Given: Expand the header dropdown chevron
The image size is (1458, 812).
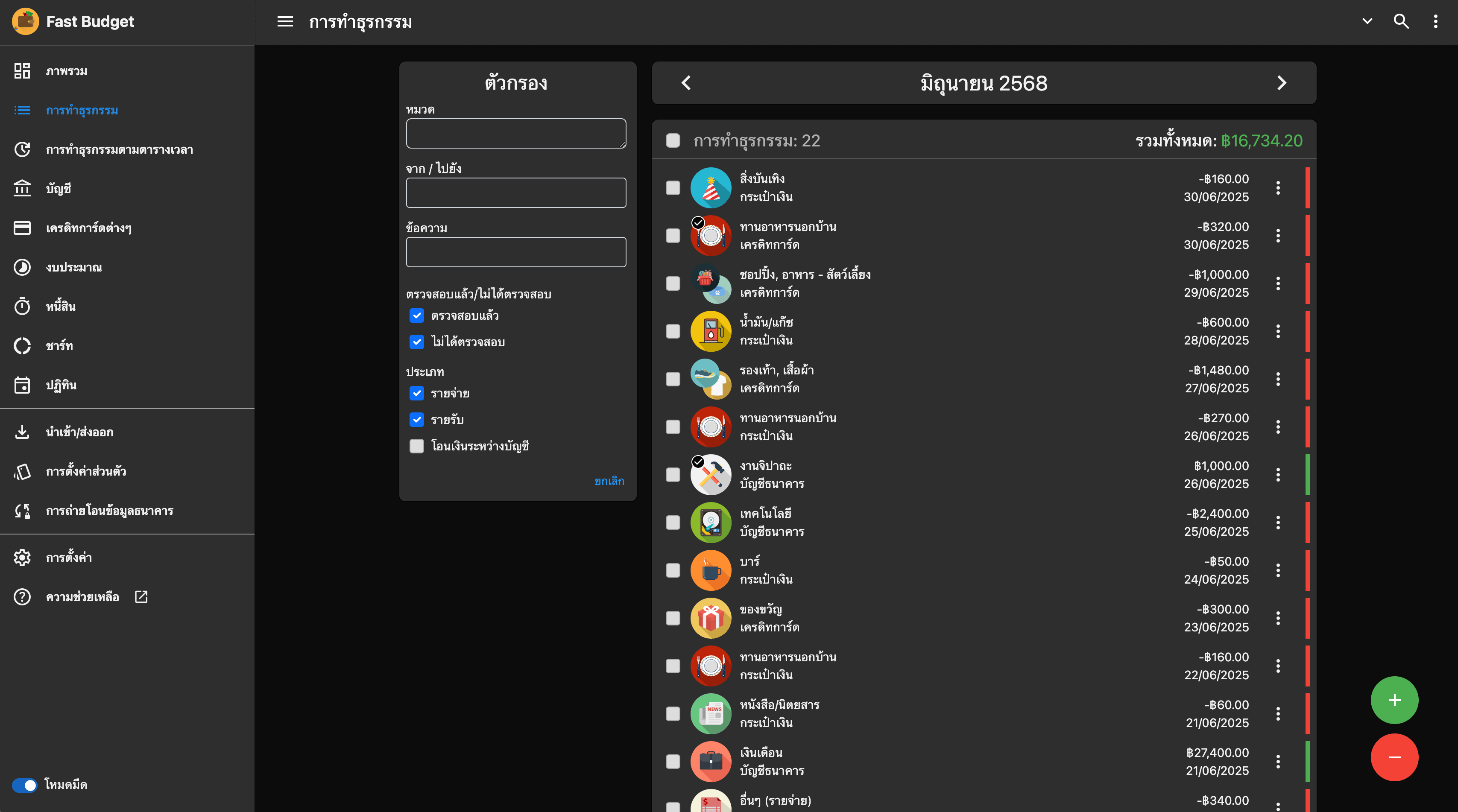Looking at the screenshot, I should pyautogui.click(x=1367, y=21).
